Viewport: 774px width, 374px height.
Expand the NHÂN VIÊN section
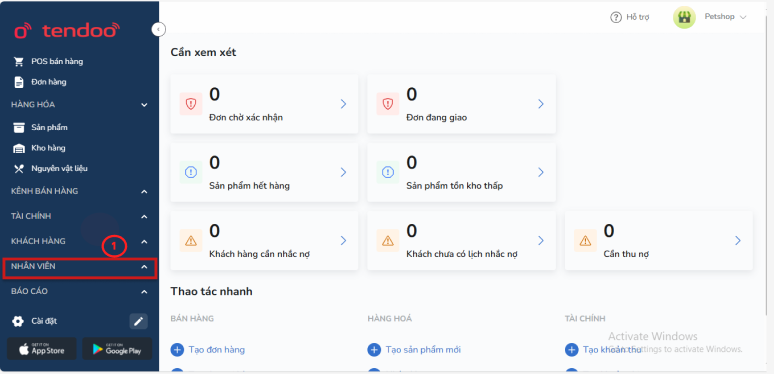[144, 266]
